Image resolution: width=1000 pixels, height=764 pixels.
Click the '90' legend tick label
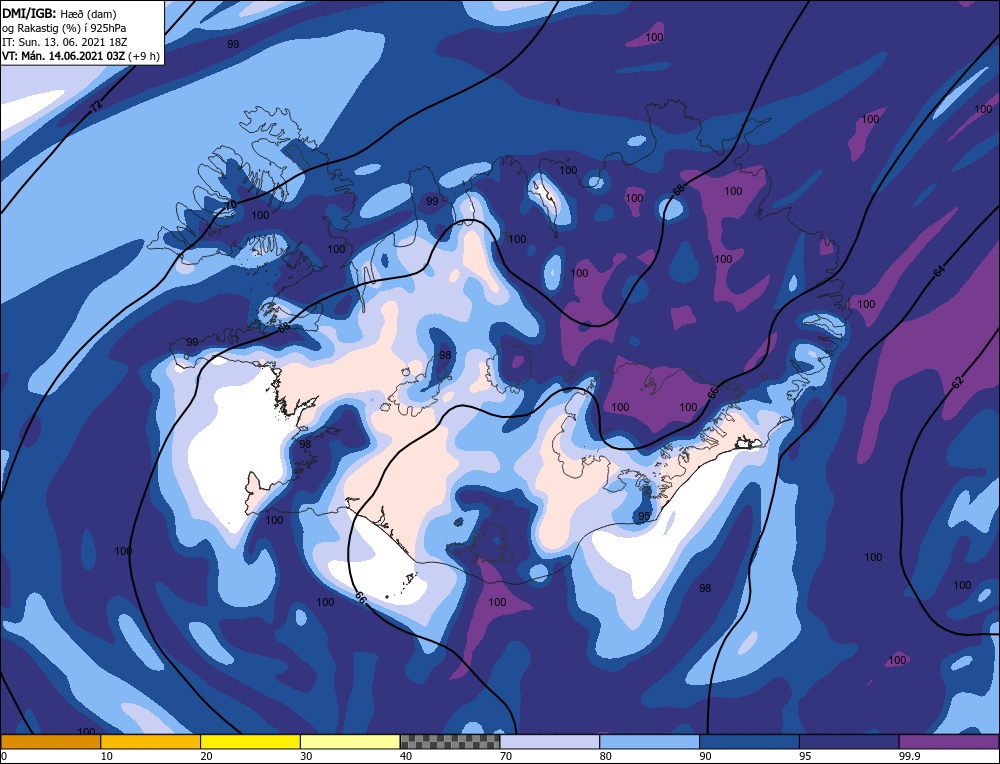[705, 756]
